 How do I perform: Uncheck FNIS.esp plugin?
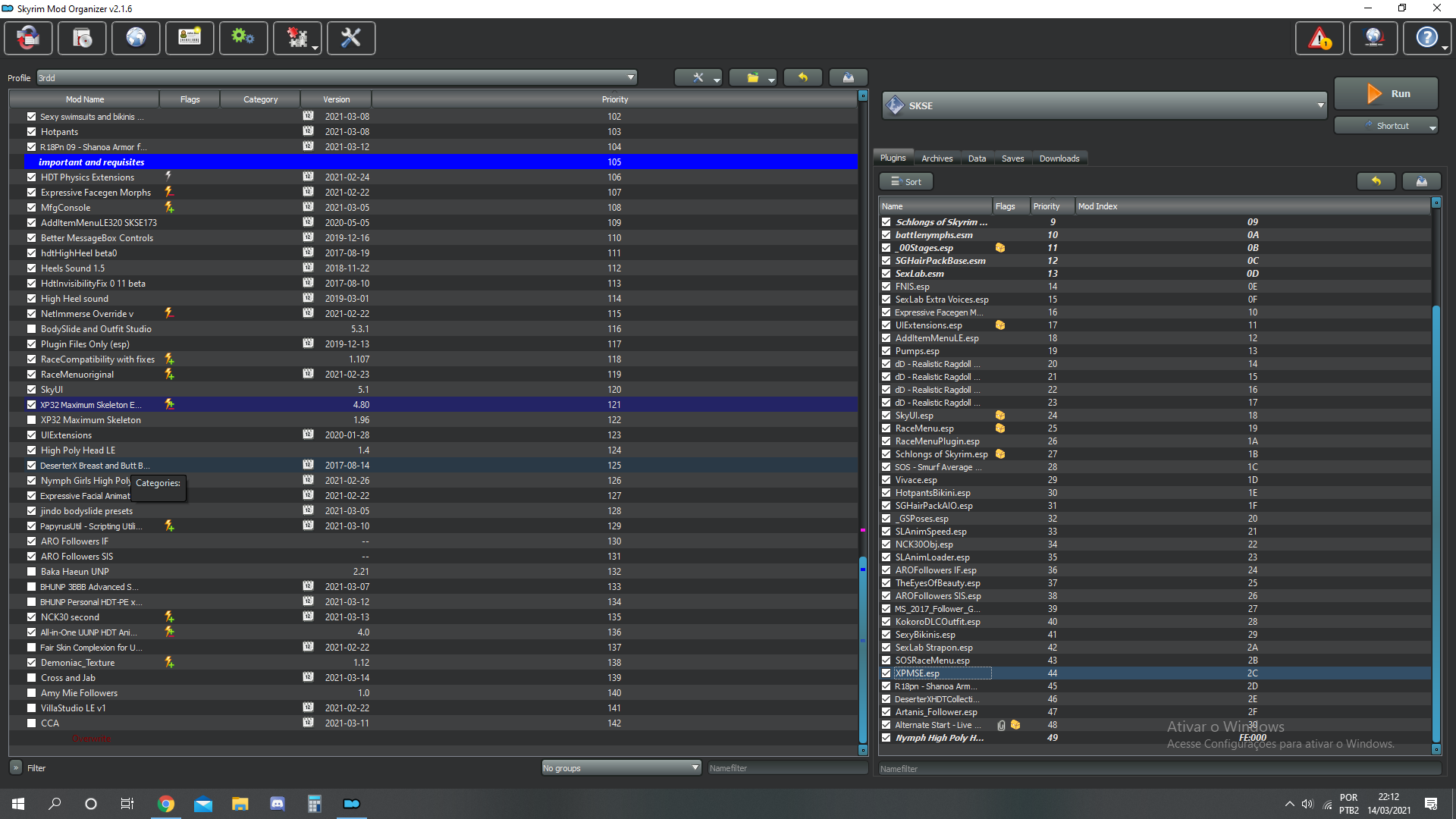(x=886, y=287)
